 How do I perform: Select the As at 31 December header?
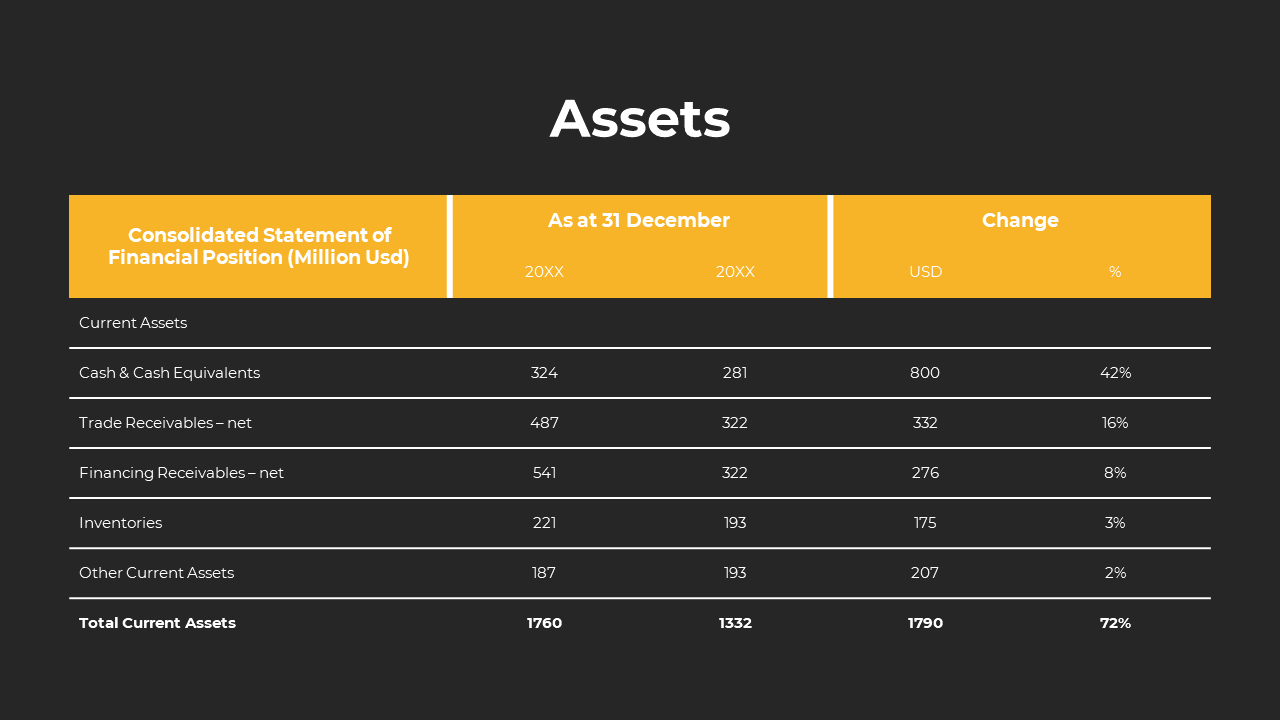639,221
